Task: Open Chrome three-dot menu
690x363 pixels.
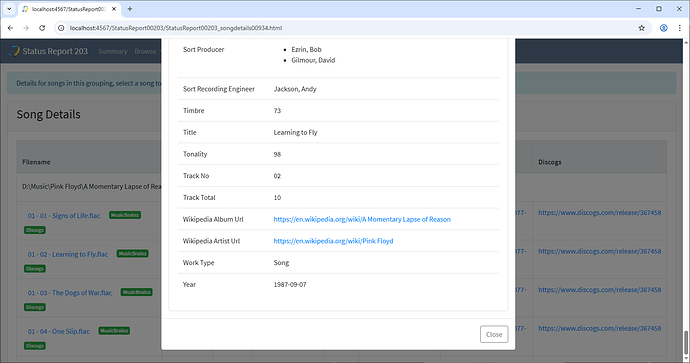Action: [679, 28]
